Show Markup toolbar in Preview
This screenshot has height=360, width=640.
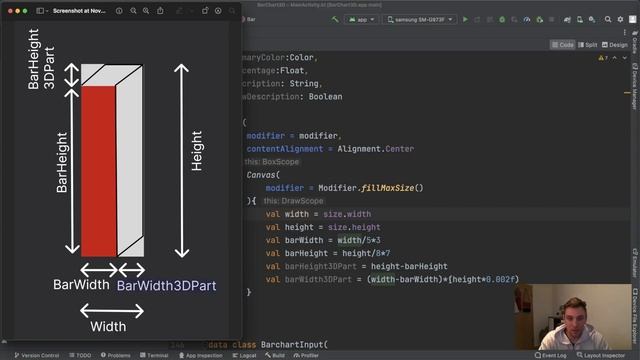pos(218,11)
